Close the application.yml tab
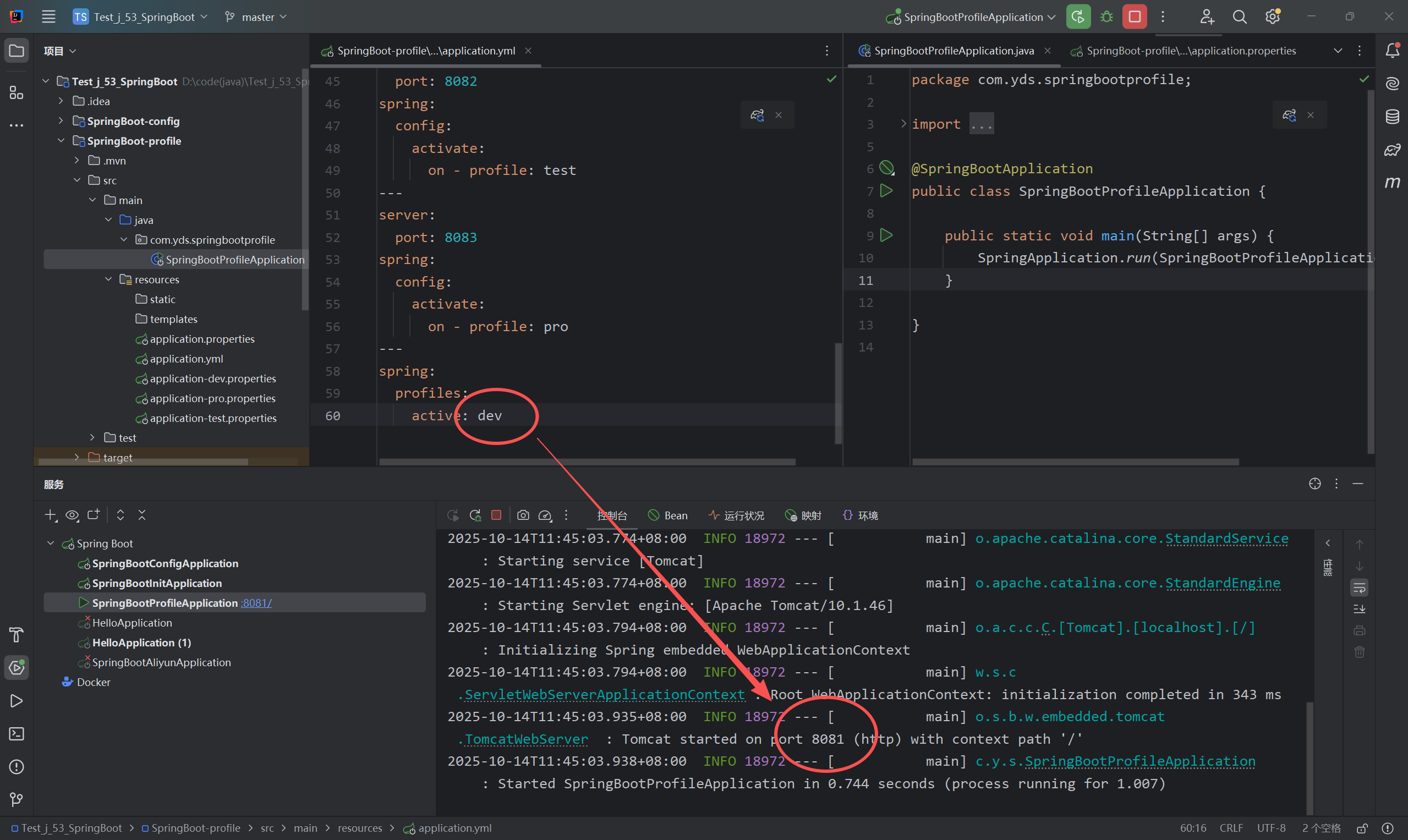1408x840 pixels. coord(528,51)
